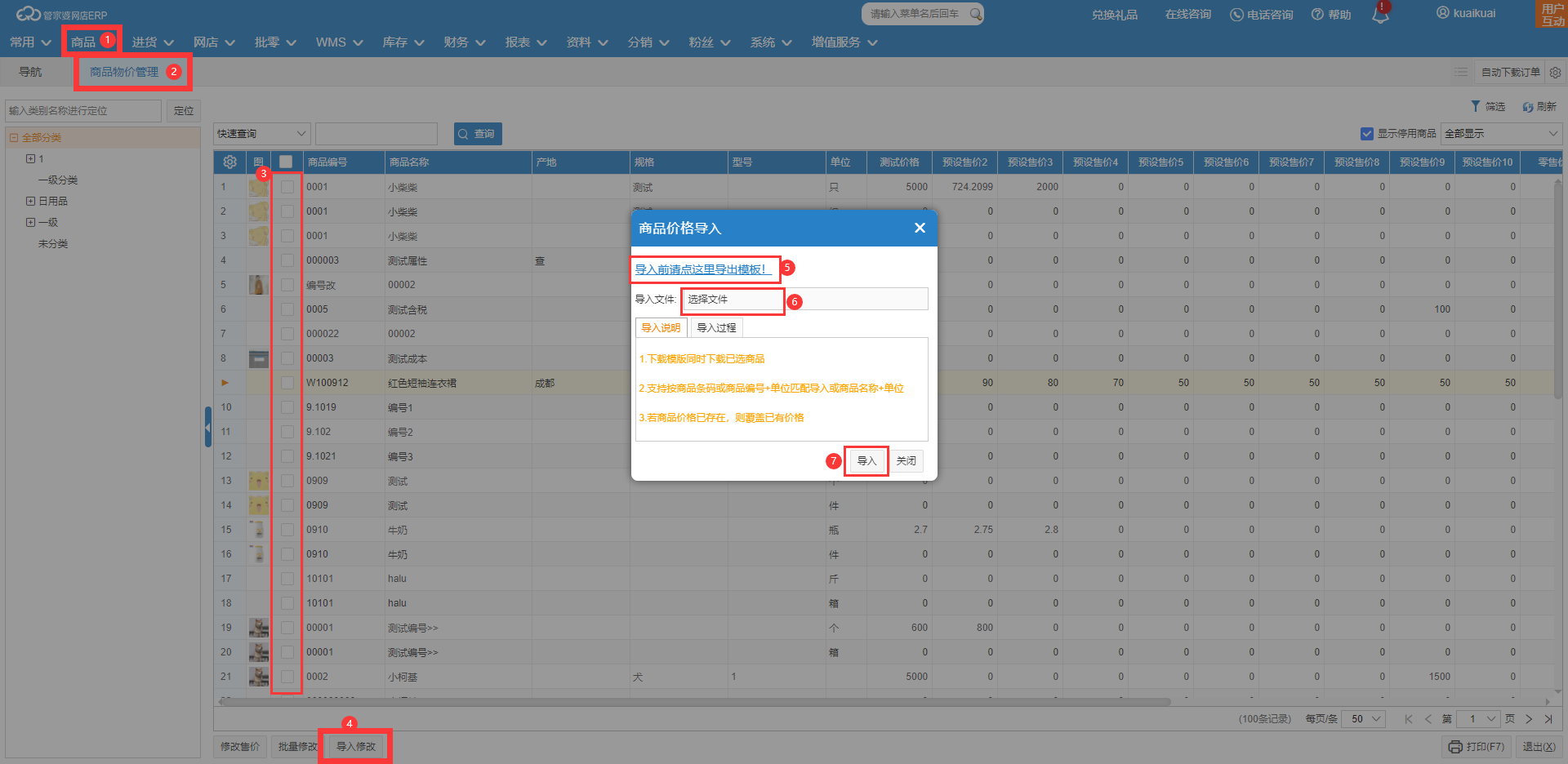Close the price import dialog

[x=920, y=228]
